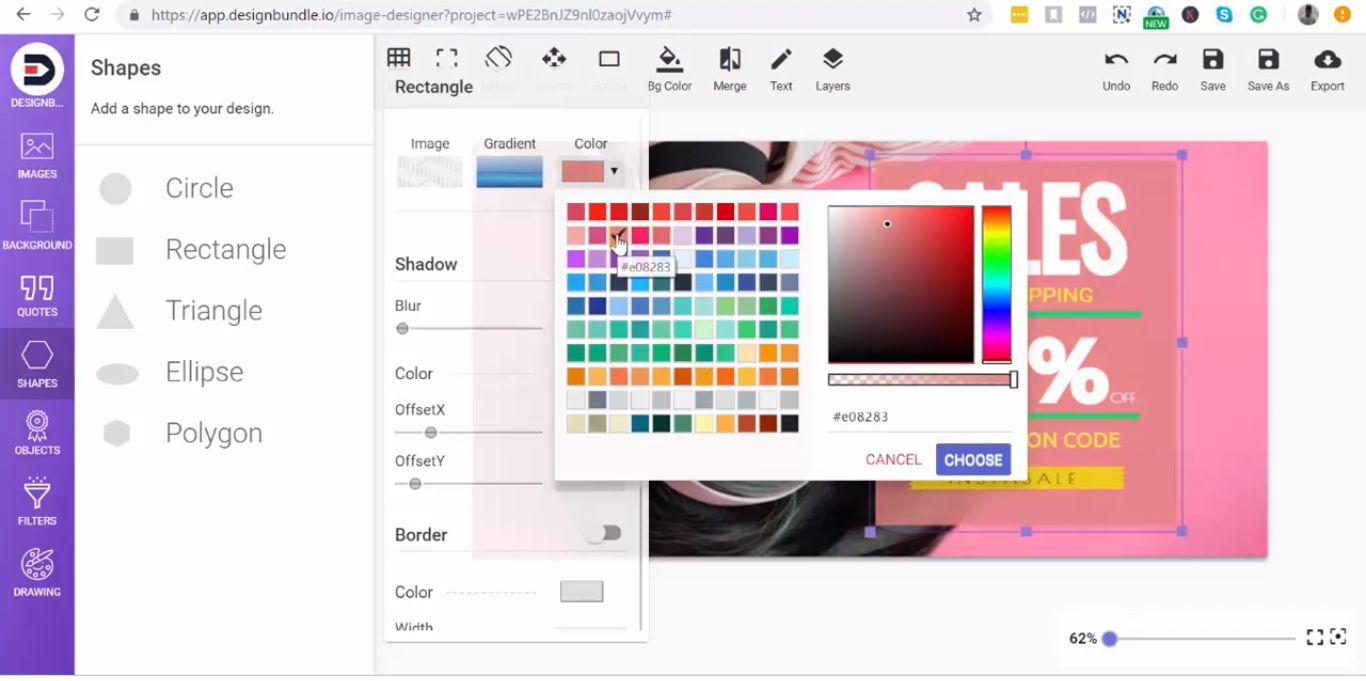
Task: Open the browser profile avatar
Action: (x=1308, y=15)
